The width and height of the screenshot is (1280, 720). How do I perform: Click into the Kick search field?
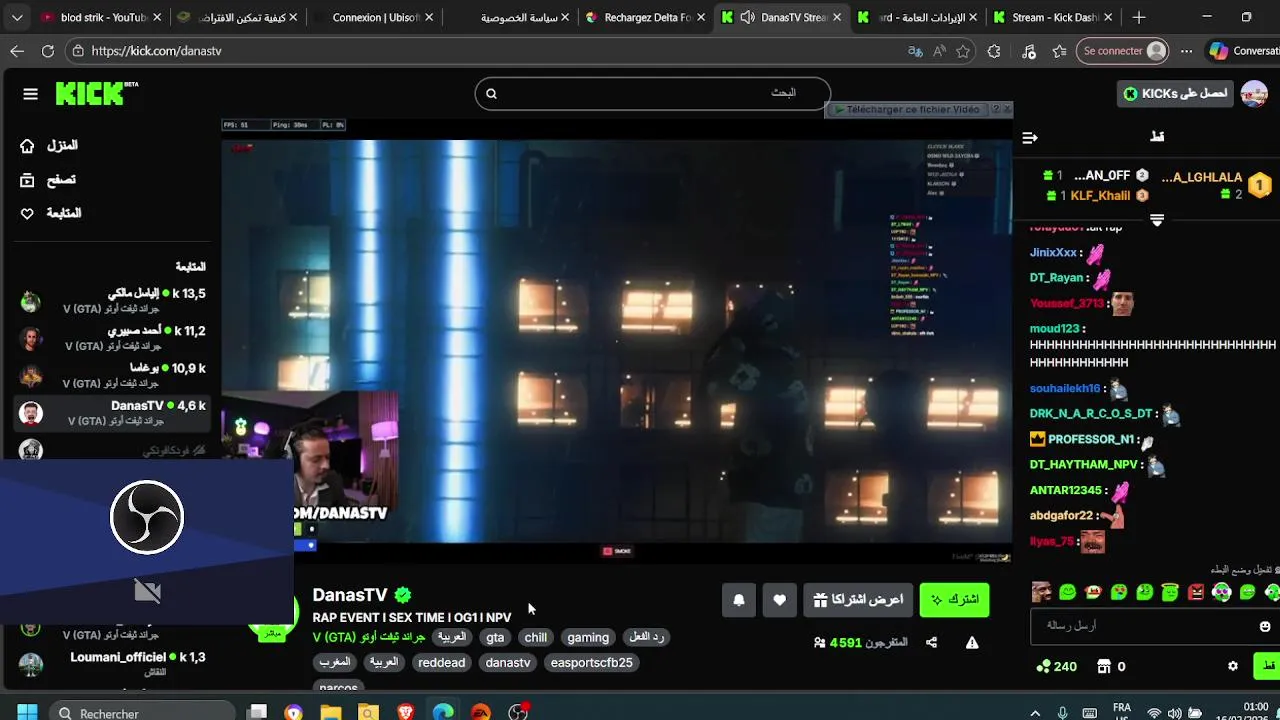point(652,94)
